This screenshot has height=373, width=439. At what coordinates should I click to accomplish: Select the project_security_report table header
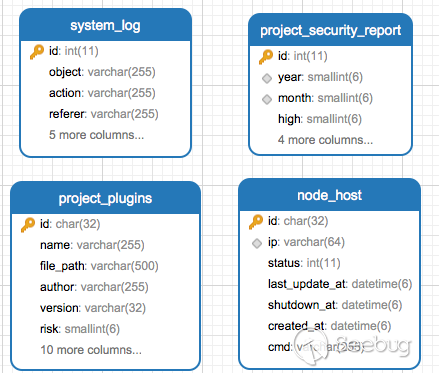(330, 30)
